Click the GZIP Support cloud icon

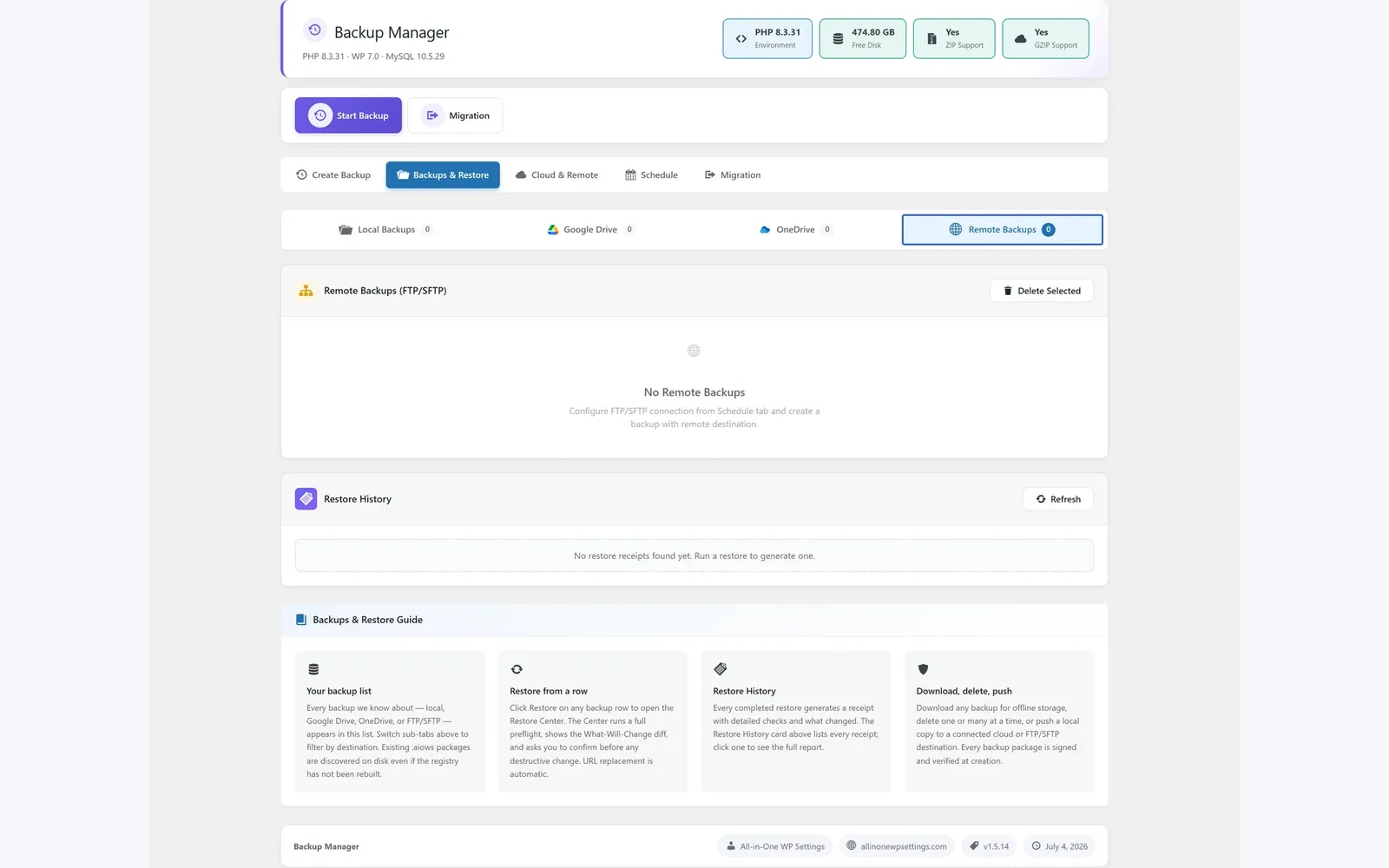tap(1021, 39)
